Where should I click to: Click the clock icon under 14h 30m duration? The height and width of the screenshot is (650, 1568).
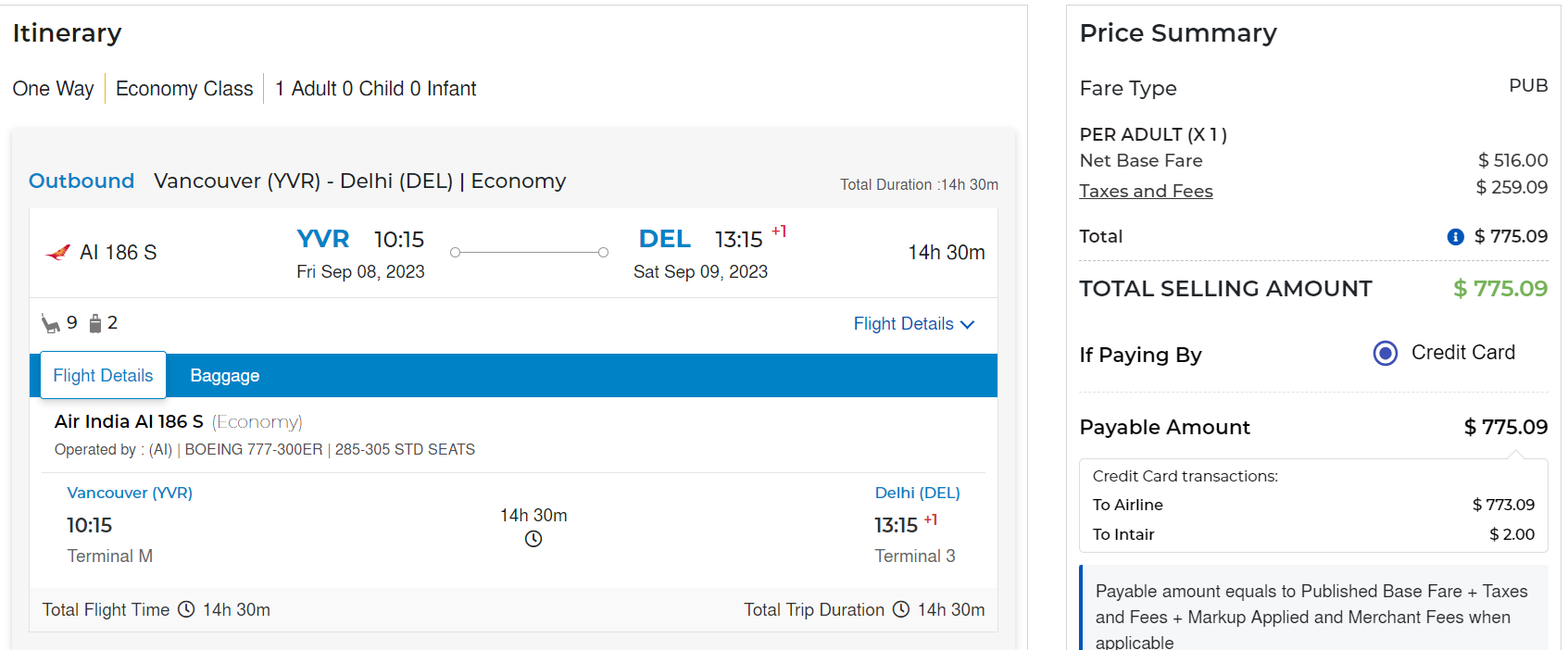click(x=533, y=539)
